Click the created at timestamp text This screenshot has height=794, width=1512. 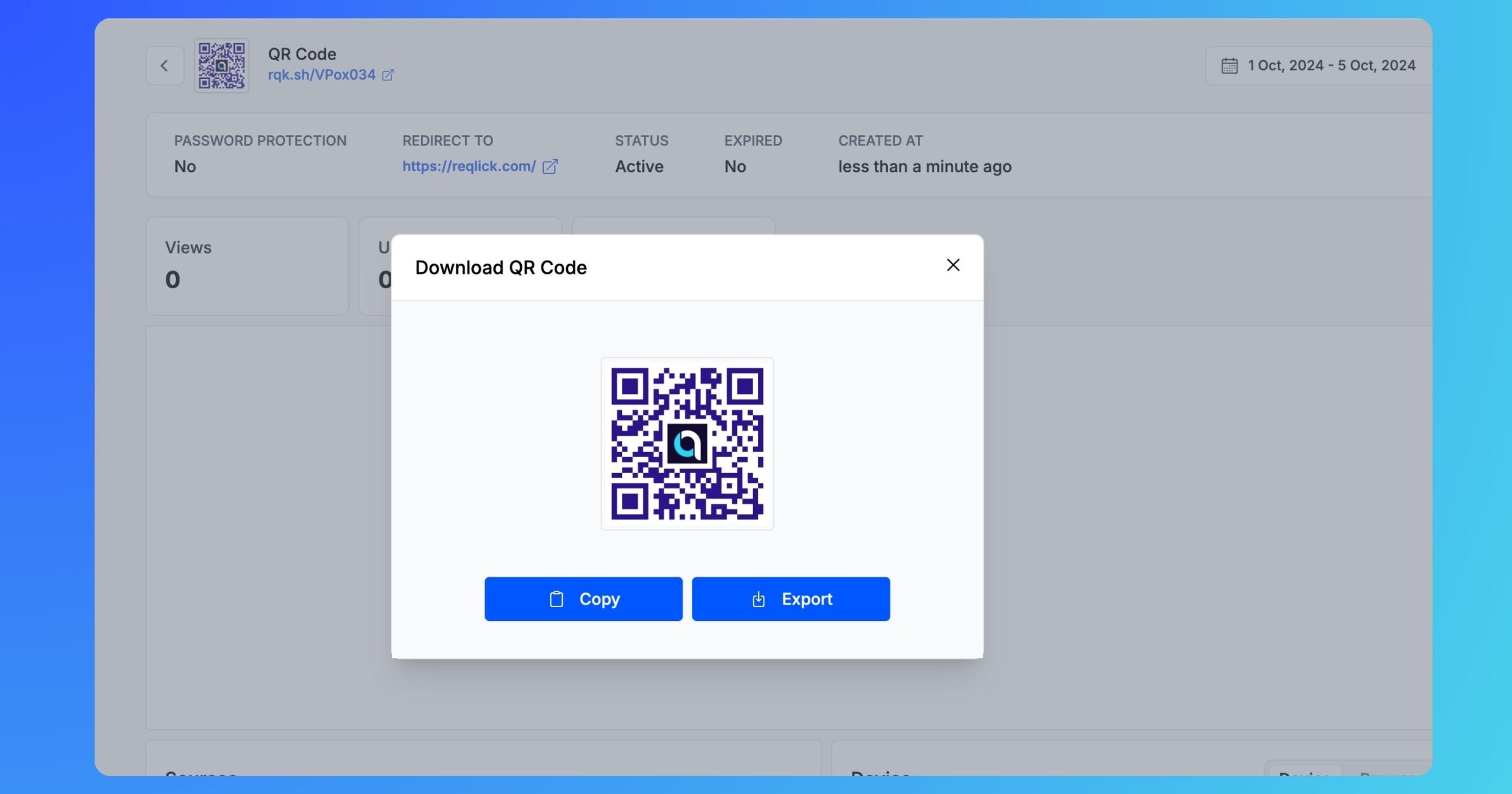point(924,167)
